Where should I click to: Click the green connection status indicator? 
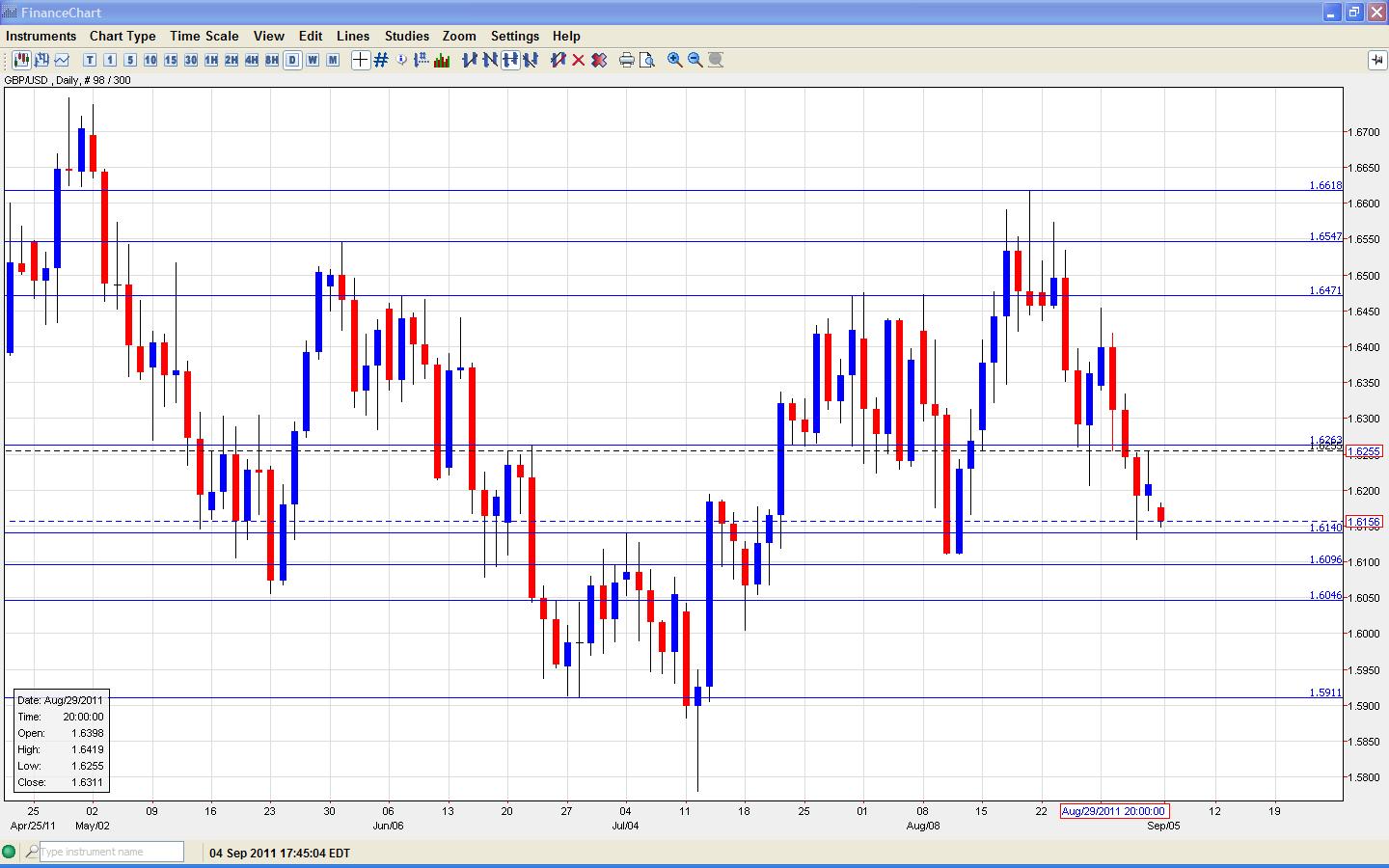(x=10, y=852)
